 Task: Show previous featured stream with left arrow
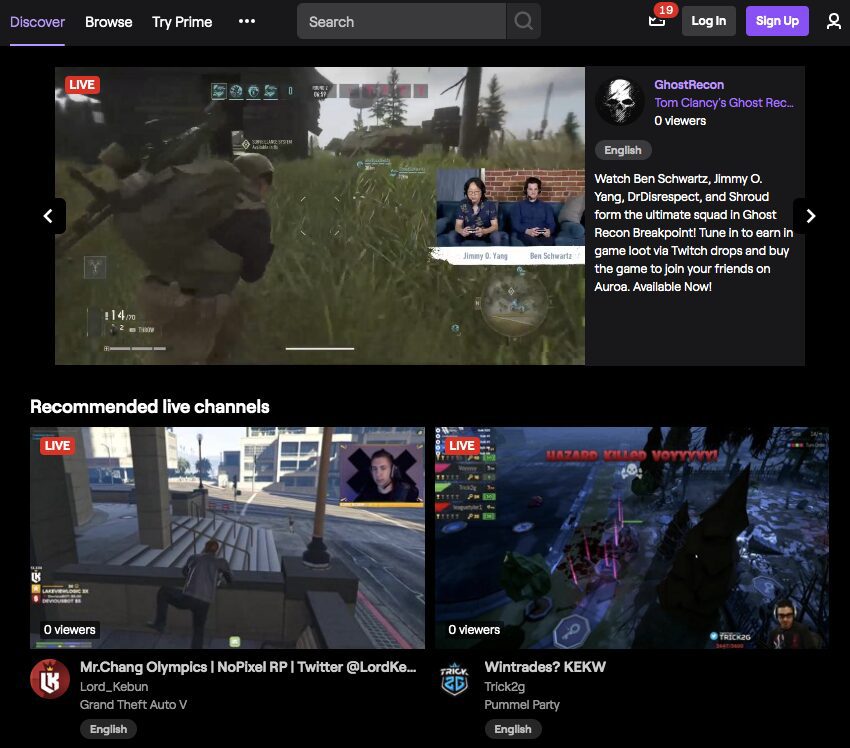[x=48, y=216]
